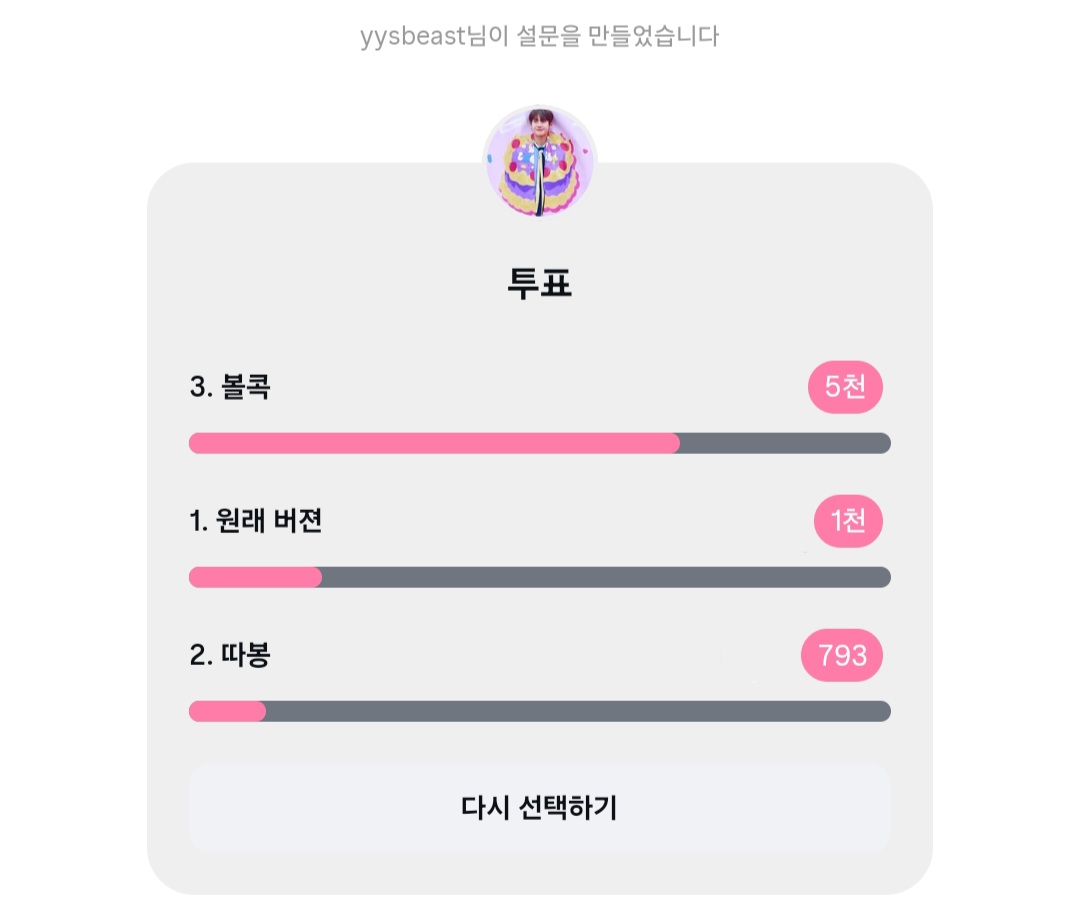Click the gray remainder of 원래 버젼 bar
The width and height of the screenshot is (1080, 904).
(x=605, y=577)
